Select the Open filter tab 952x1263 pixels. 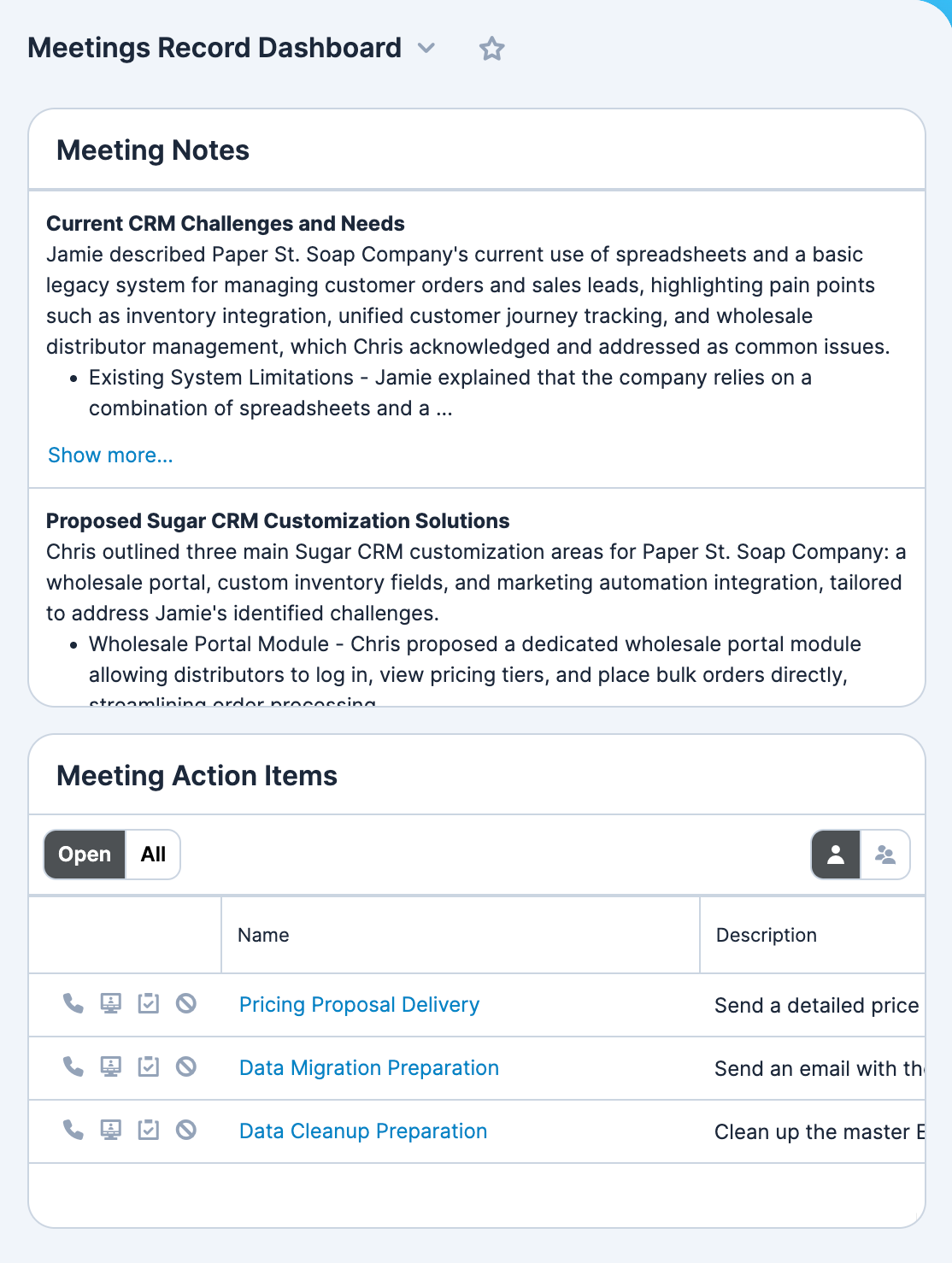coord(84,854)
